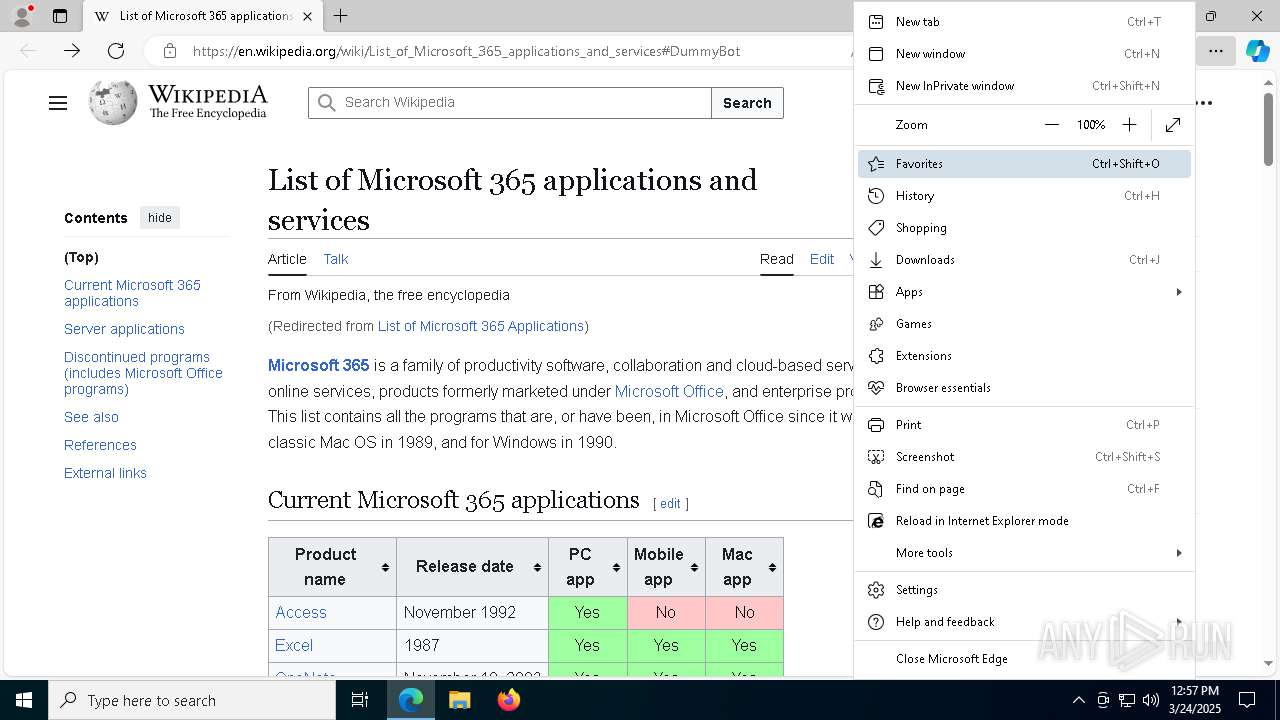Open the Edit tab
This screenshot has width=1280, height=720.
822,259
